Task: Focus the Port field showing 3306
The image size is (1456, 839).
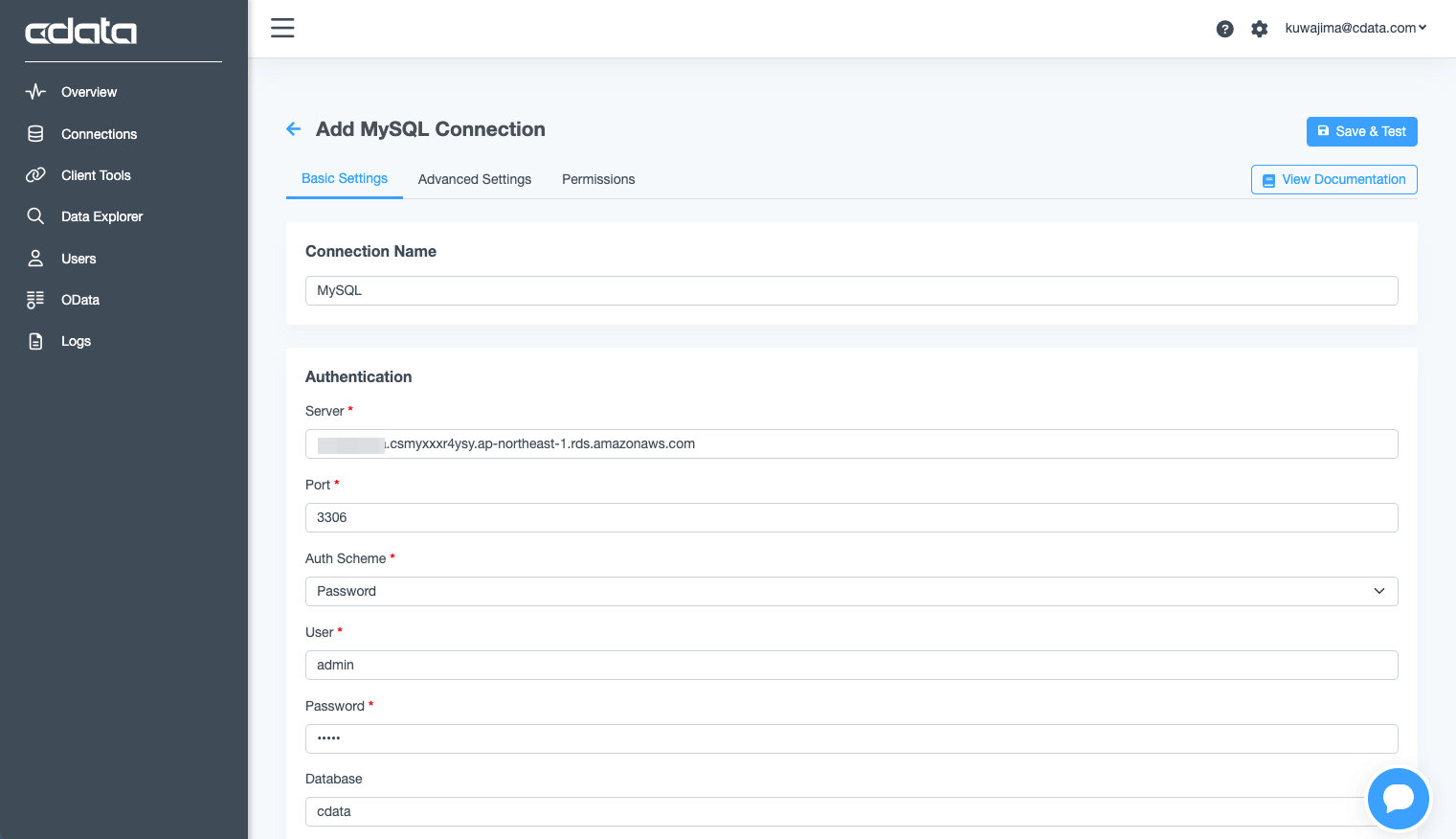Action: 851,517
